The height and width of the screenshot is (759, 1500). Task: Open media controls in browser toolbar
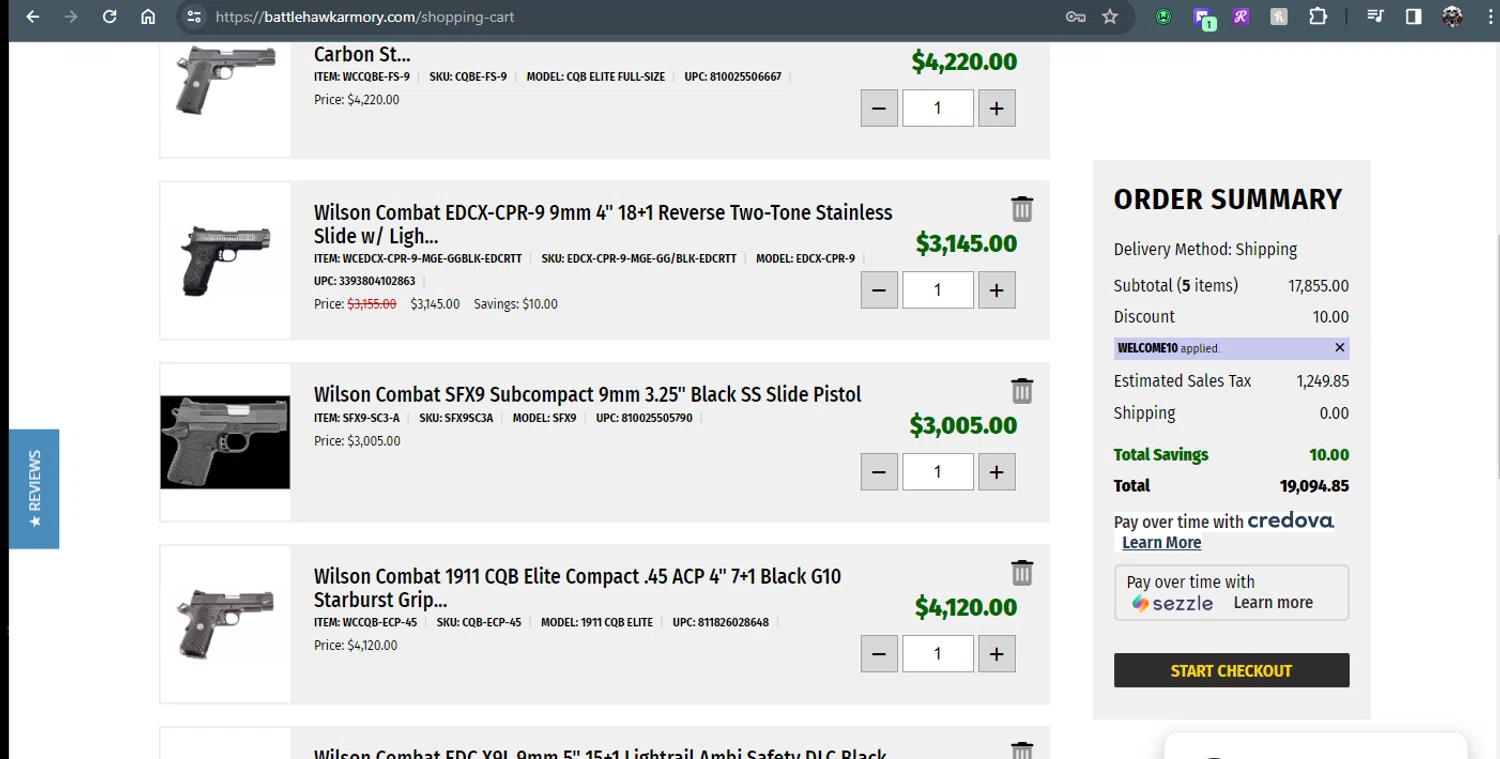tap(1375, 17)
